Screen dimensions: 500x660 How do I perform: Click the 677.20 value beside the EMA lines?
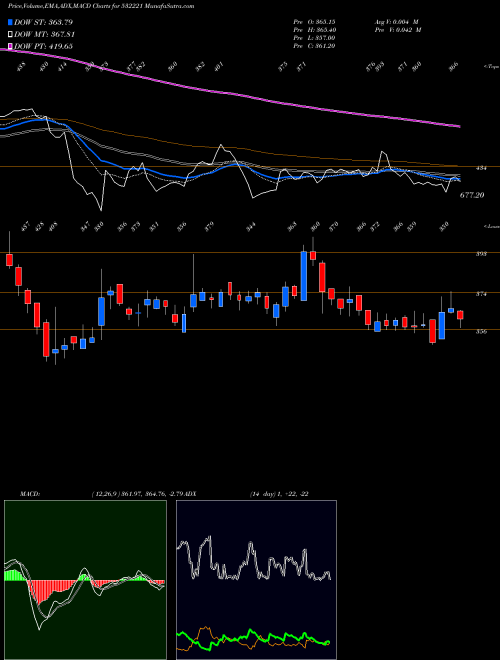click(x=472, y=195)
